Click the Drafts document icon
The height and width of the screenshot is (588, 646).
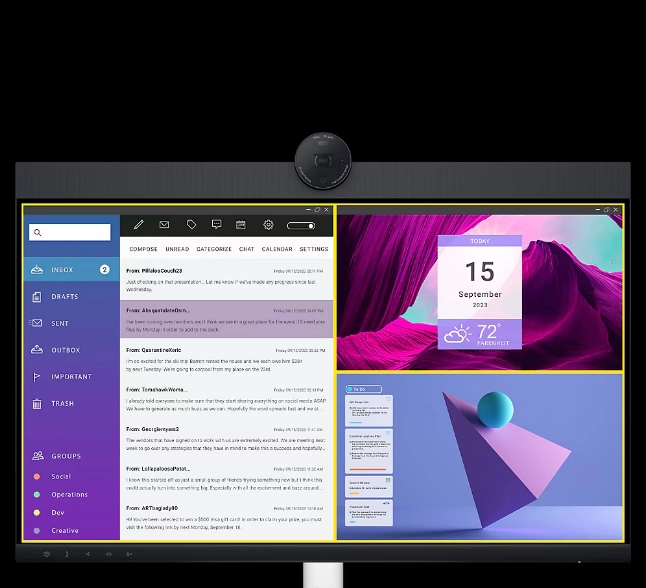tap(37, 297)
